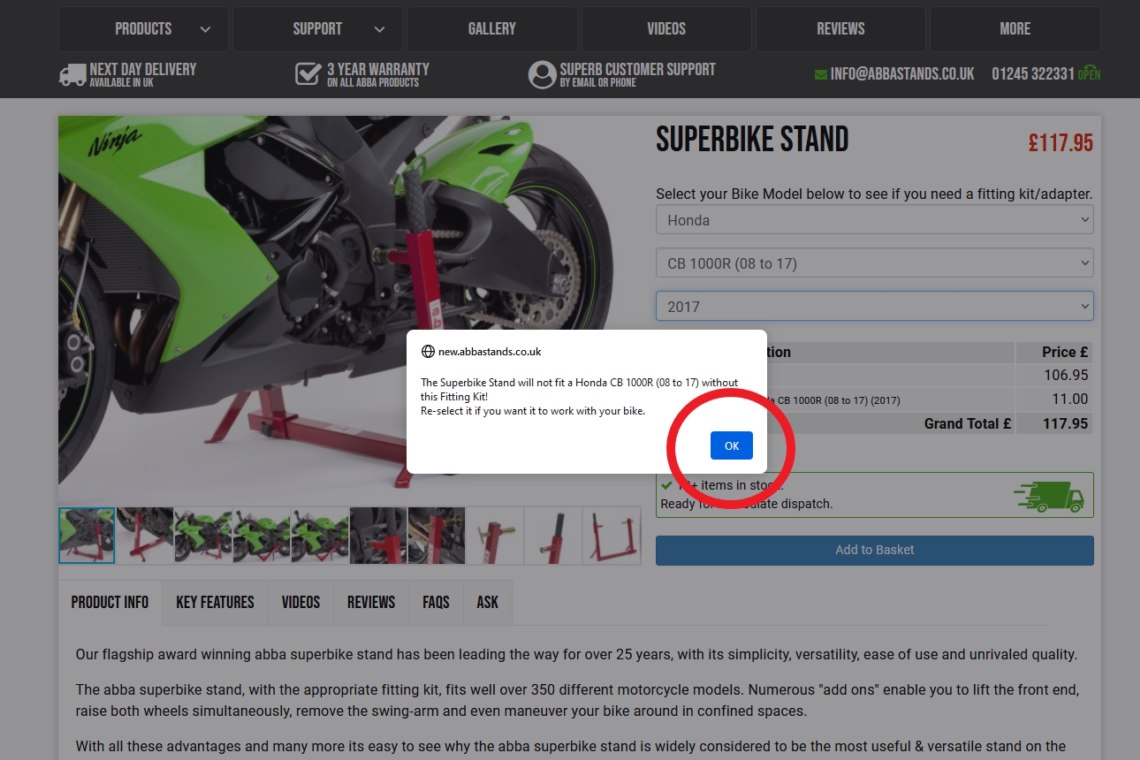Click the green OPEN status text
This screenshot has width=1140, height=760.
[x=1089, y=74]
